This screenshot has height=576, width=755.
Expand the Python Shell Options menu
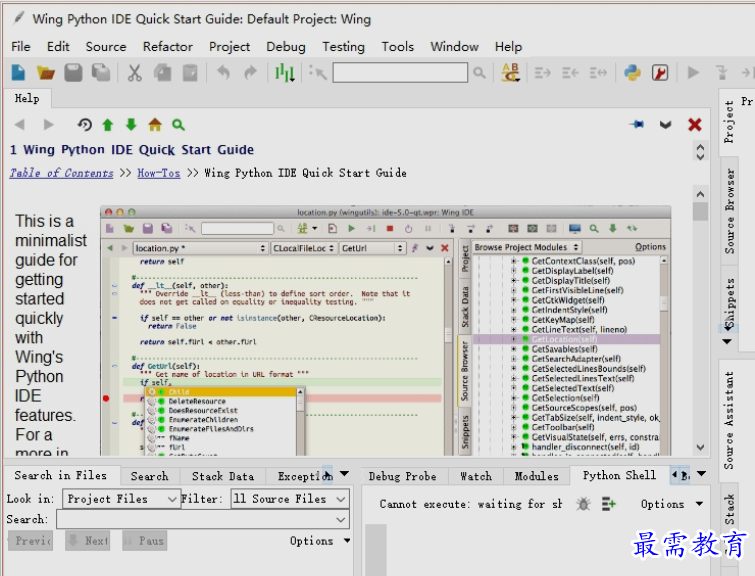point(672,504)
